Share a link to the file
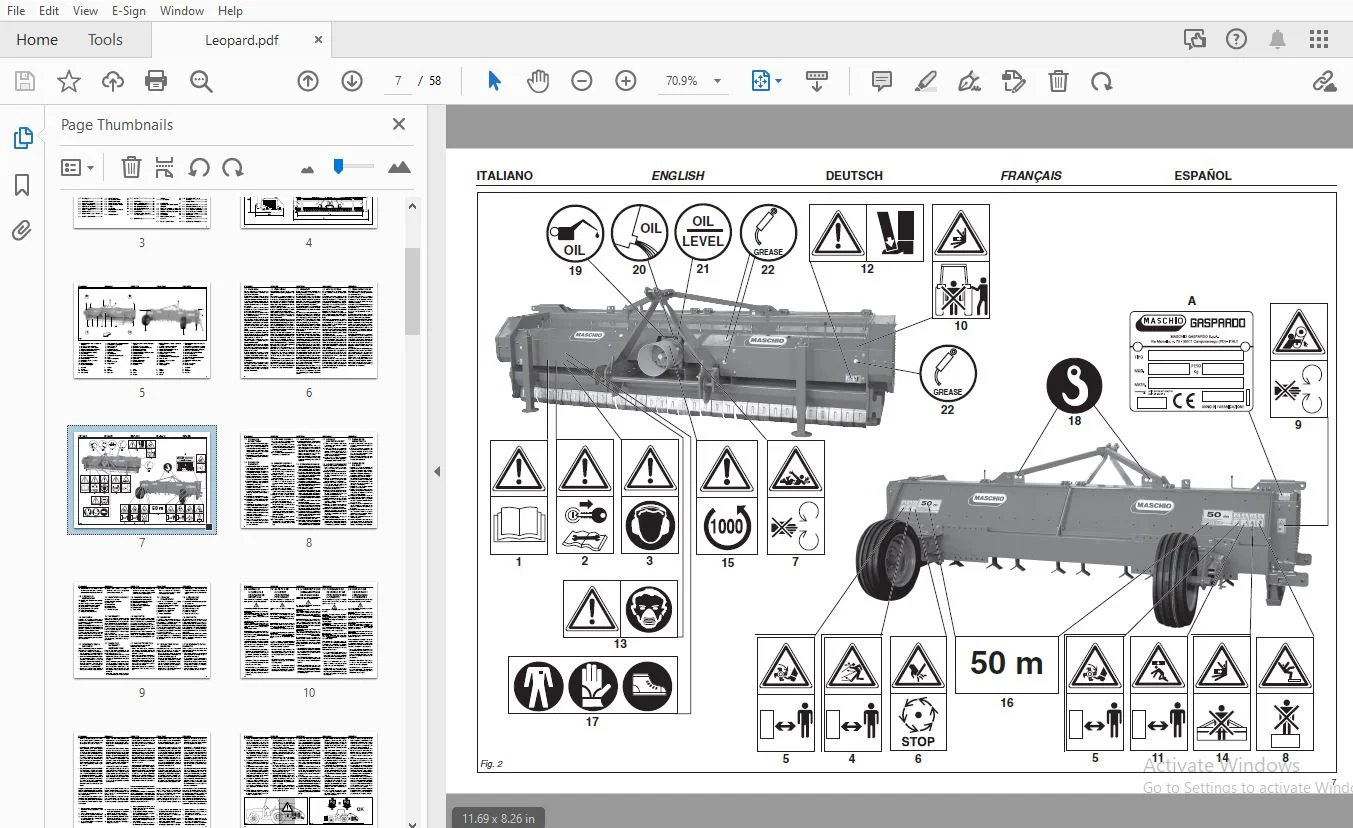 pyautogui.click(x=1324, y=81)
